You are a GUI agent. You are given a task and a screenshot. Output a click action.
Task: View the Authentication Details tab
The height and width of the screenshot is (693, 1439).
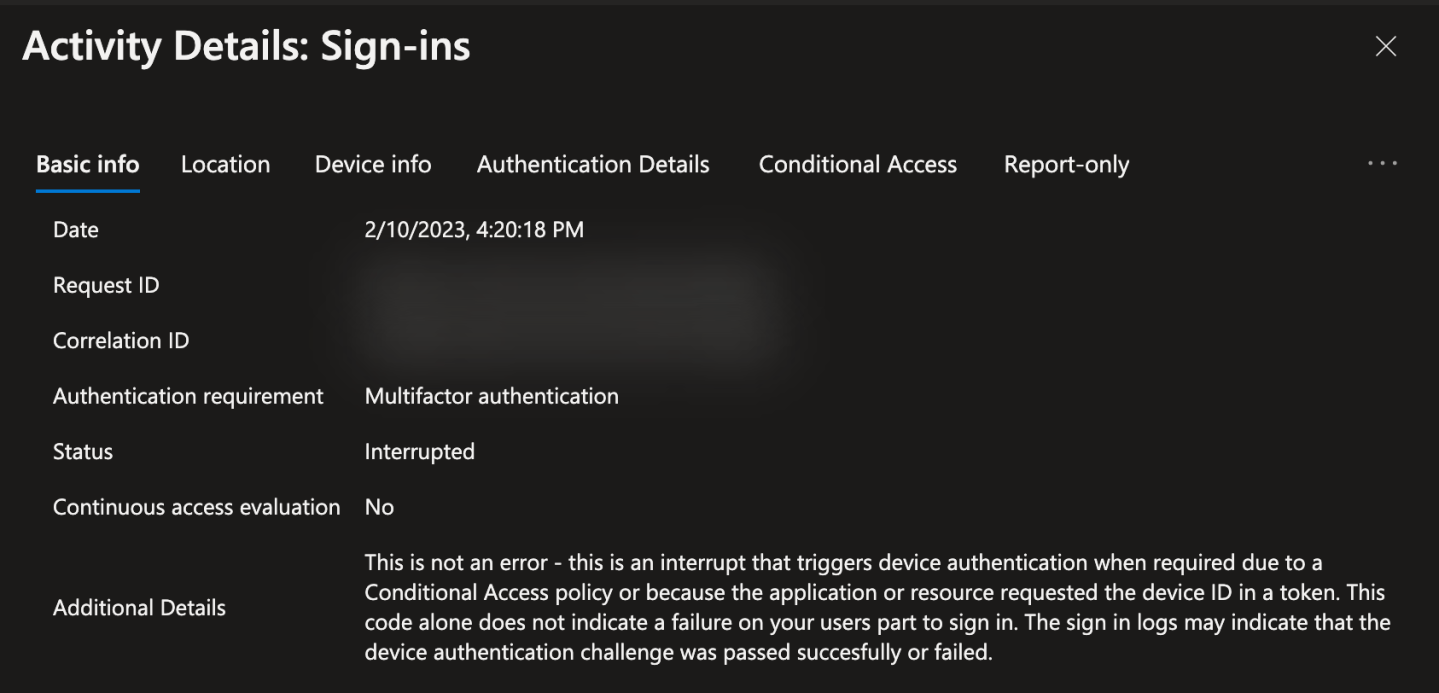click(x=593, y=164)
